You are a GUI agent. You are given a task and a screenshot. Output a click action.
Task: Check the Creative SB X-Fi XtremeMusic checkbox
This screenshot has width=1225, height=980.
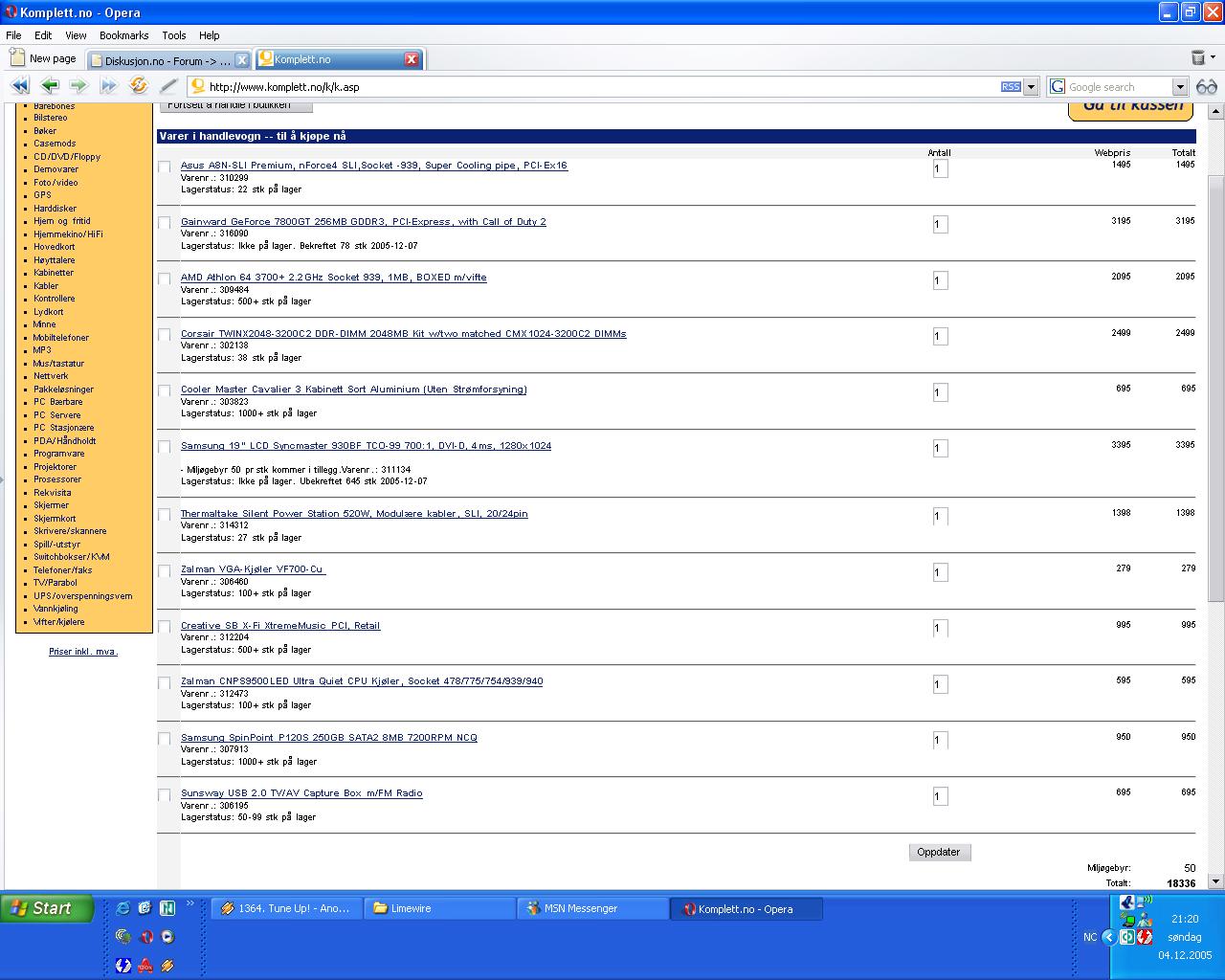[165, 627]
